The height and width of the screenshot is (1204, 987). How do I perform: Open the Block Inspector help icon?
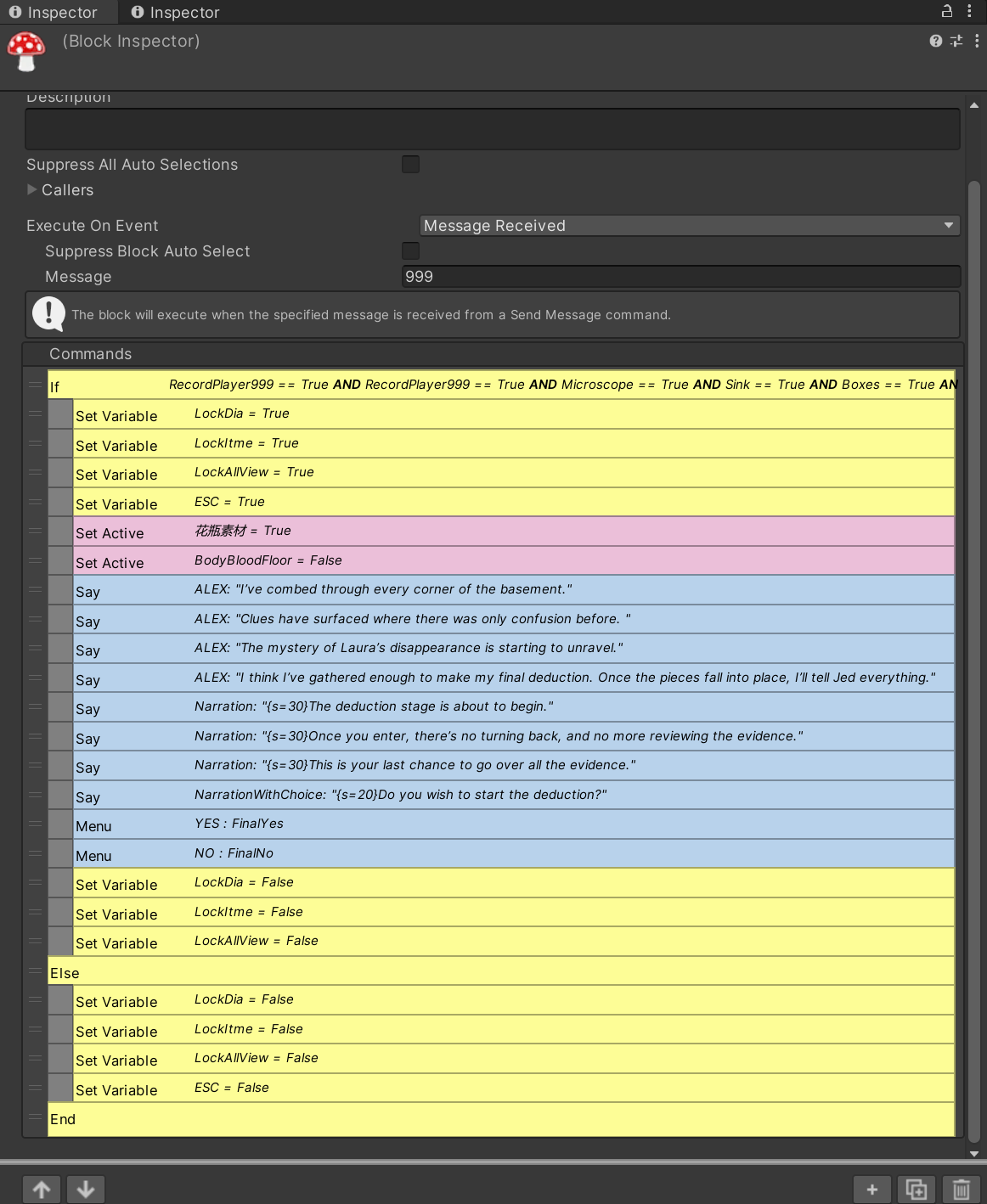tap(936, 41)
